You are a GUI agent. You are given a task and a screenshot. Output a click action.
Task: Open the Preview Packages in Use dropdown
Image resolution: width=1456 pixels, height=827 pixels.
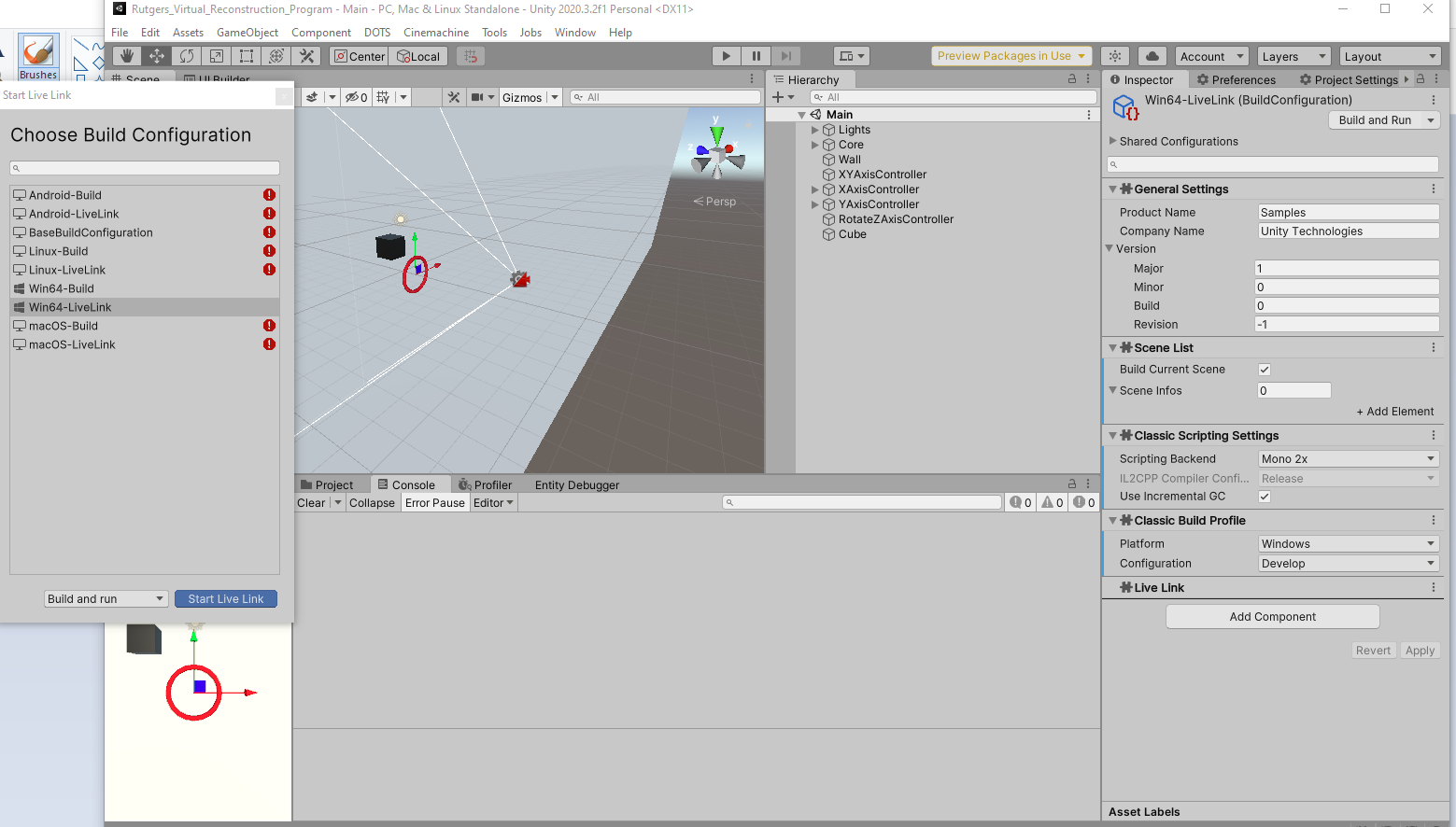1011,56
